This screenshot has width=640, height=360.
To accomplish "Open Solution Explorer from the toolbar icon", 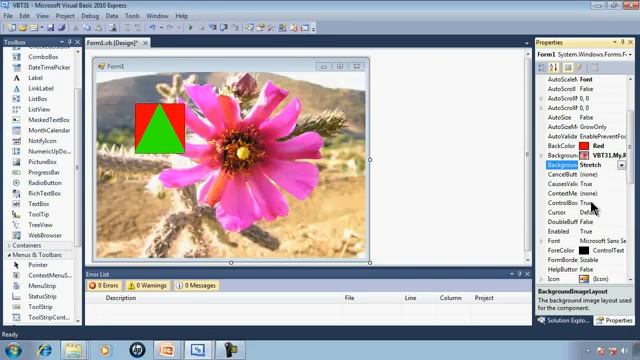I will (x=249, y=28).
